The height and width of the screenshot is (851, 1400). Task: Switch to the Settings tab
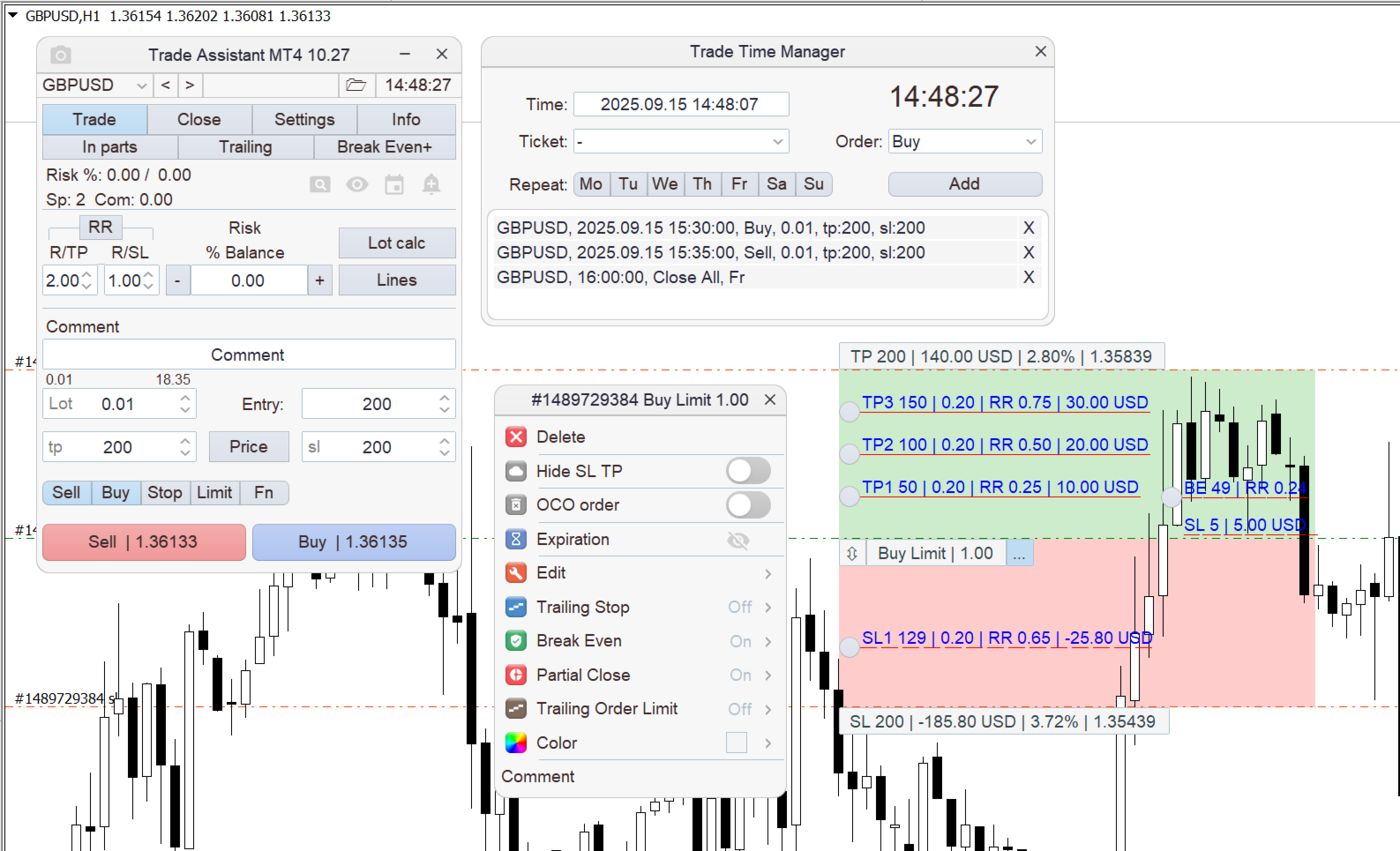pos(304,119)
